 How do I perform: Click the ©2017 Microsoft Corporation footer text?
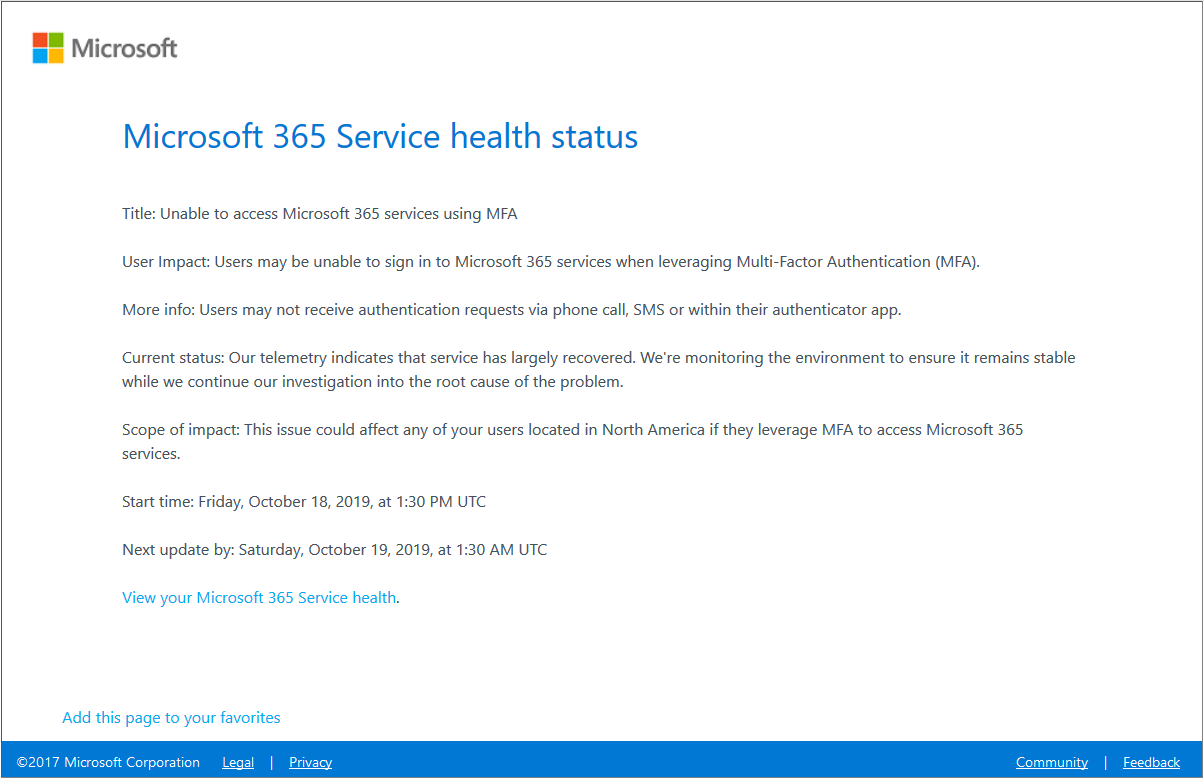click(108, 762)
